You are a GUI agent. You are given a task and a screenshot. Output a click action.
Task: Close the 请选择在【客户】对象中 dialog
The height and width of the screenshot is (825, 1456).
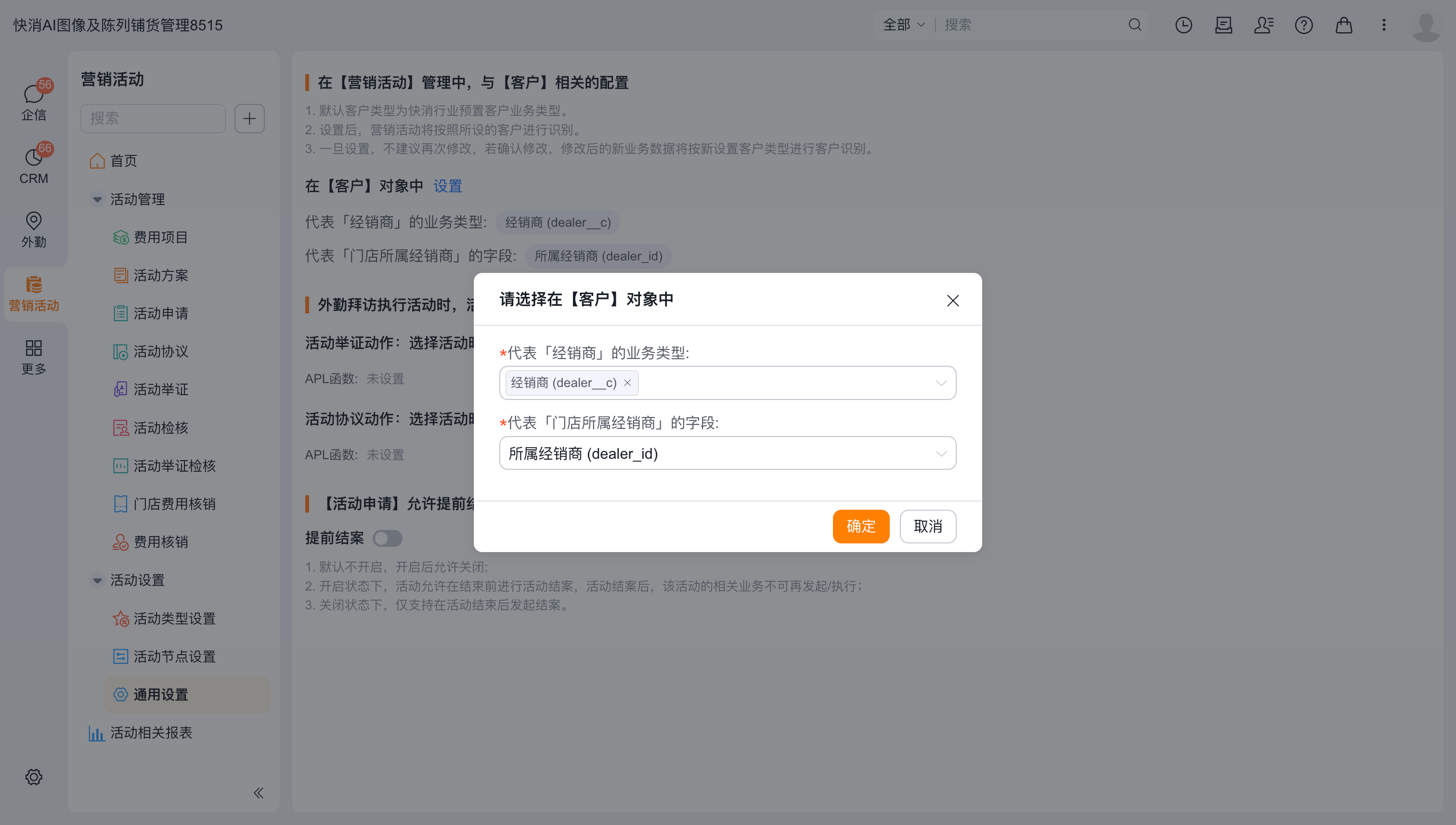click(x=953, y=300)
